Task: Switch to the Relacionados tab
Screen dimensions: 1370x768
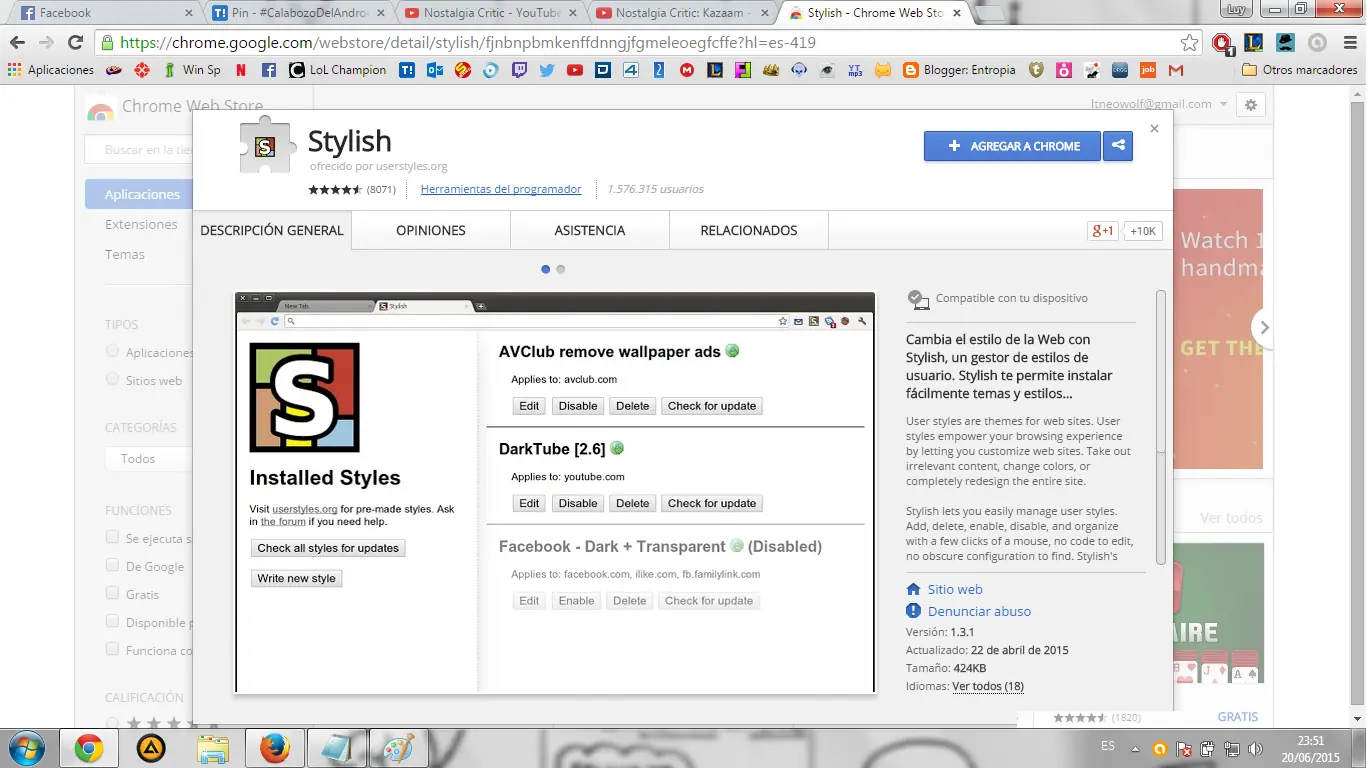Action: point(749,230)
